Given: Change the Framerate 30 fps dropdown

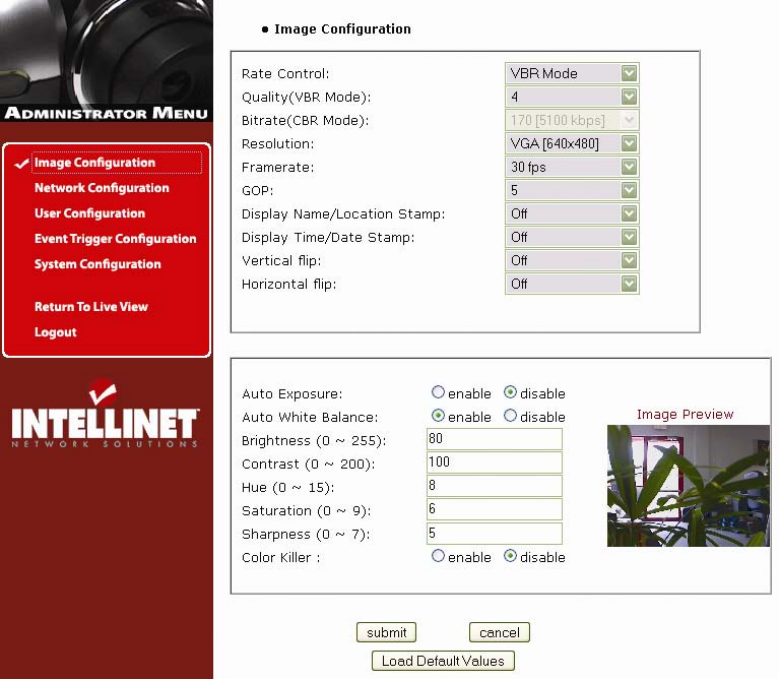Looking at the screenshot, I should pos(572,167).
